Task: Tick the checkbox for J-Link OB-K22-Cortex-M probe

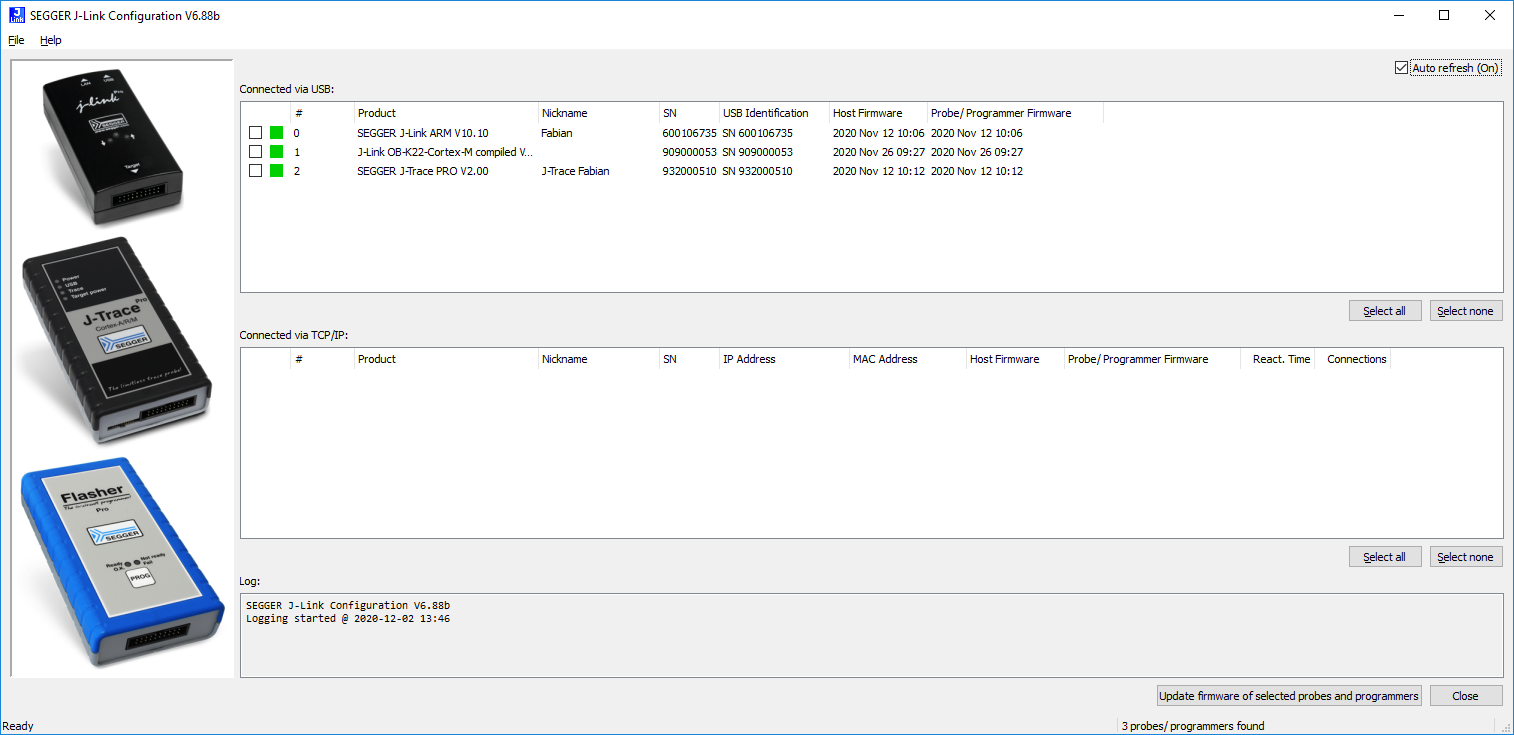Action: 256,152
